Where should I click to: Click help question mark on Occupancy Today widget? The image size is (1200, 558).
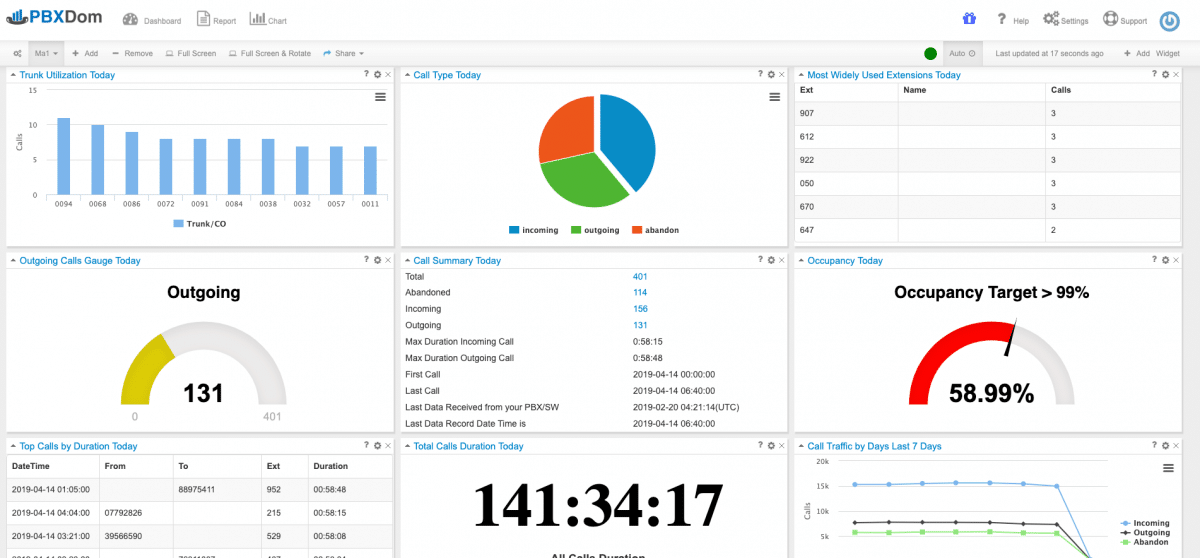click(1153, 260)
